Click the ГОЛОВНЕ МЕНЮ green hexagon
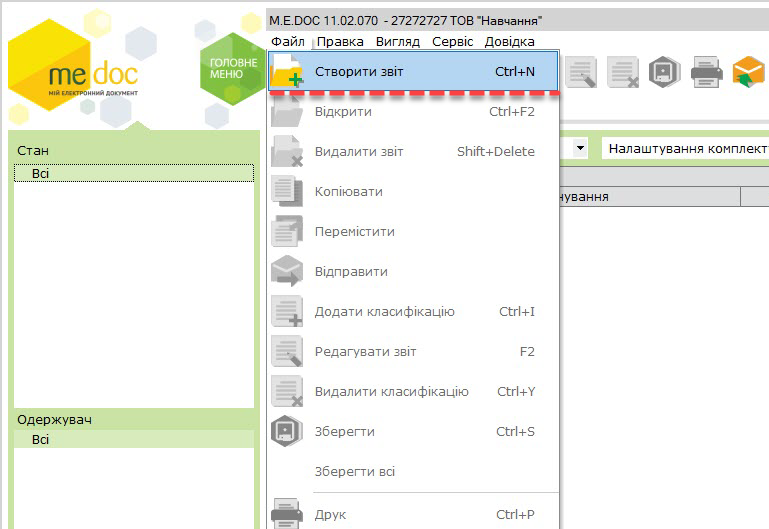The height and width of the screenshot is (529, 769). click(232, 69)
